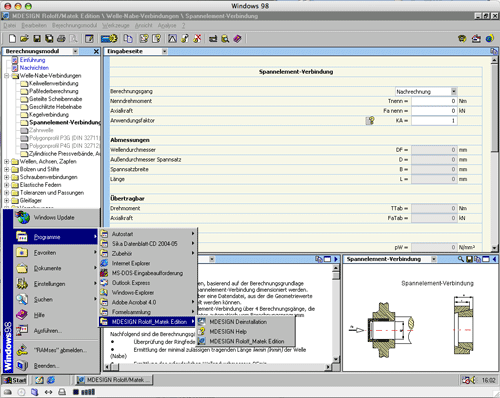500x398 pixels.
Task: Launch Internet Explorer from Programme menu
Action: coord(148,263)
